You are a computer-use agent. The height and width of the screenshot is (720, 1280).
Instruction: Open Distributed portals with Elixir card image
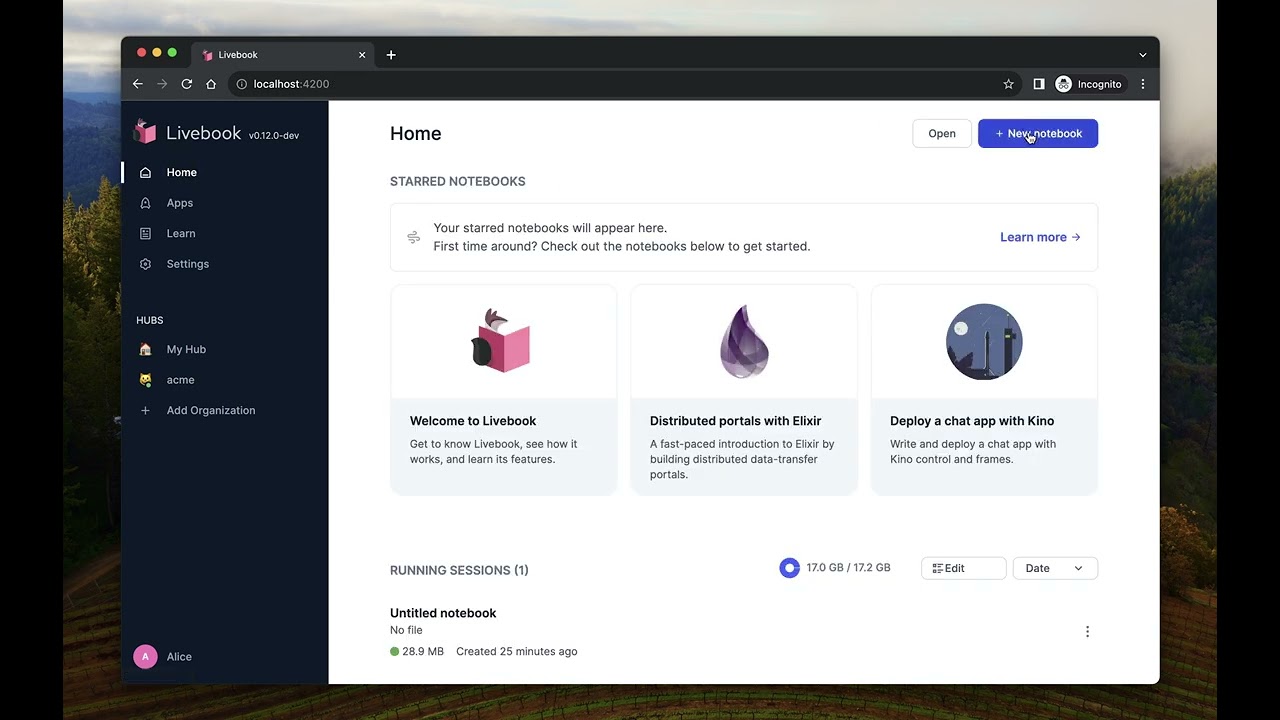[744, 342]
